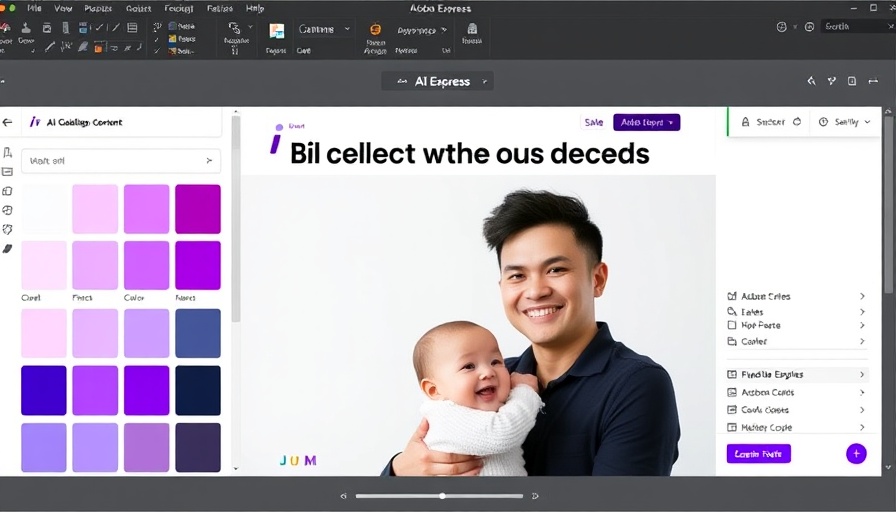Screen dimensions: 896x512
Task: Open the purple dropdown button above headline
Action: coord(646,122)
